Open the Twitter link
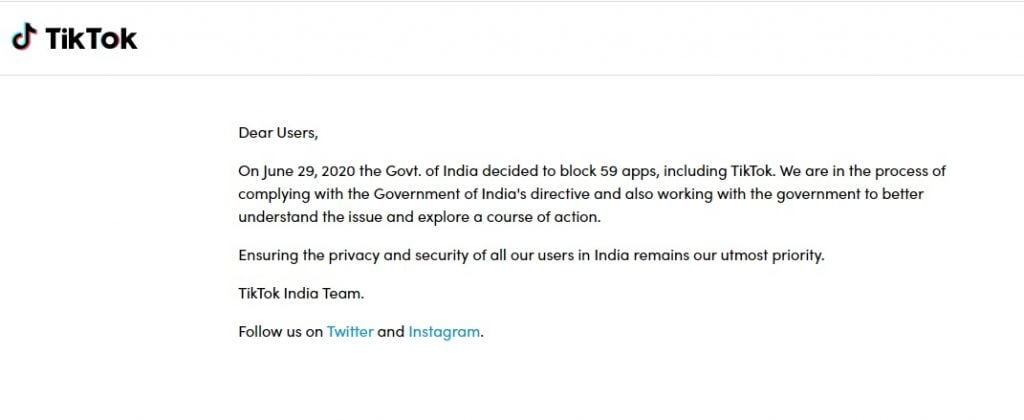Image resolution: width=1024 pixels, height=420 pixels. [x=350, y=331]
